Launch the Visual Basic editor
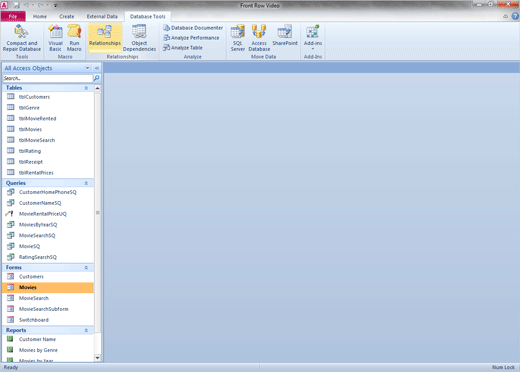 [55, 38]
